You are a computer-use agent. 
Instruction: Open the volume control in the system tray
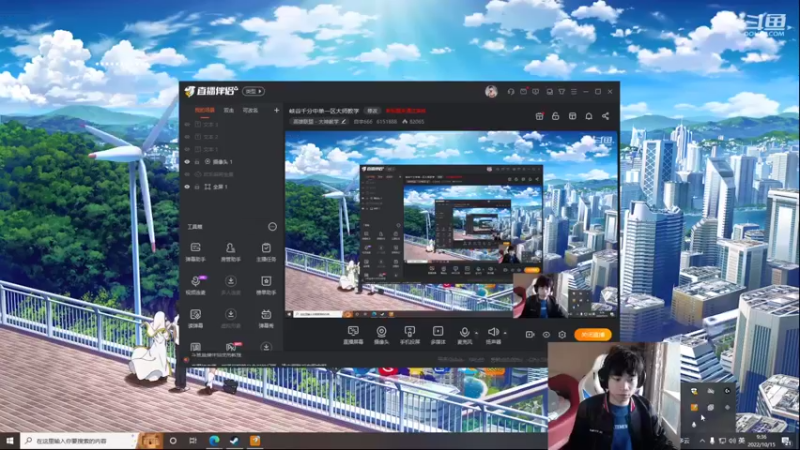(732, 441)
